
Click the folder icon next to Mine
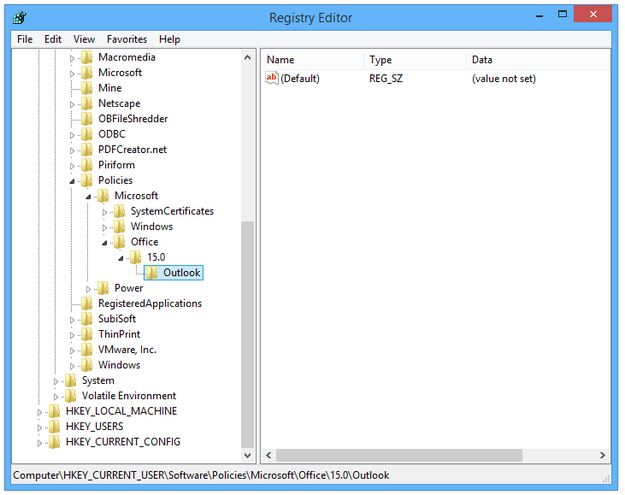[86, 88]
